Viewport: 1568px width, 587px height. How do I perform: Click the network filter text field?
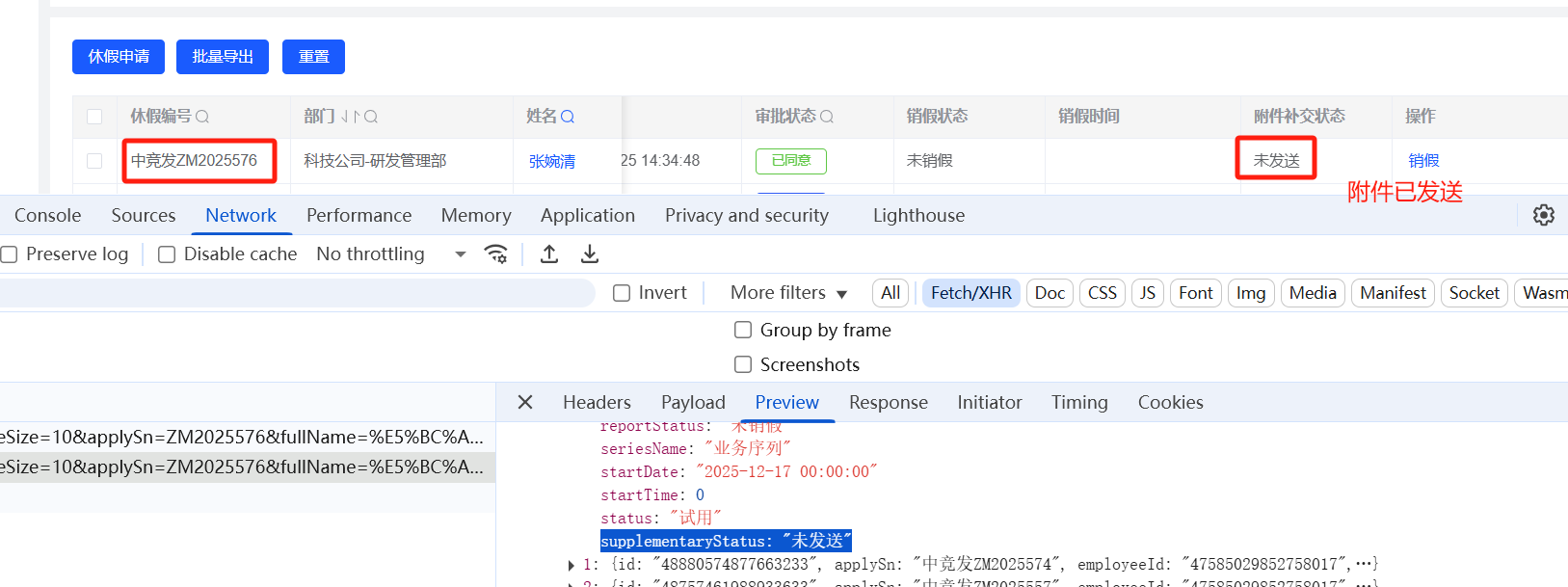click(x=289, y=293)
